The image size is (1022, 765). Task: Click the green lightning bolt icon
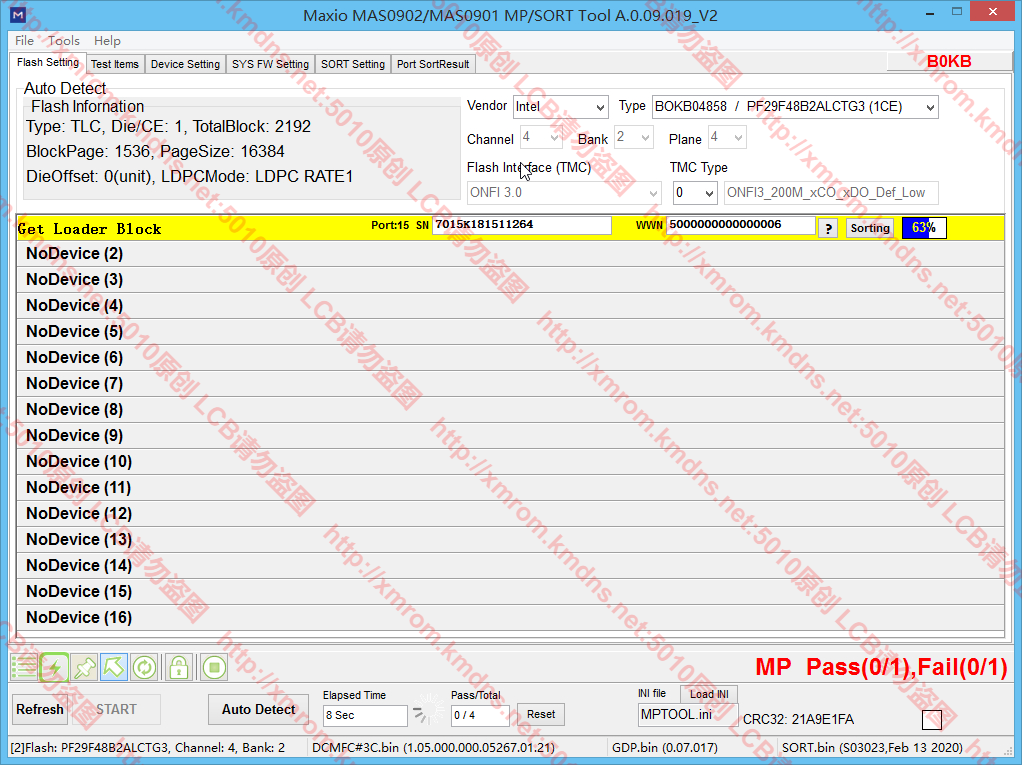point(54,667)
